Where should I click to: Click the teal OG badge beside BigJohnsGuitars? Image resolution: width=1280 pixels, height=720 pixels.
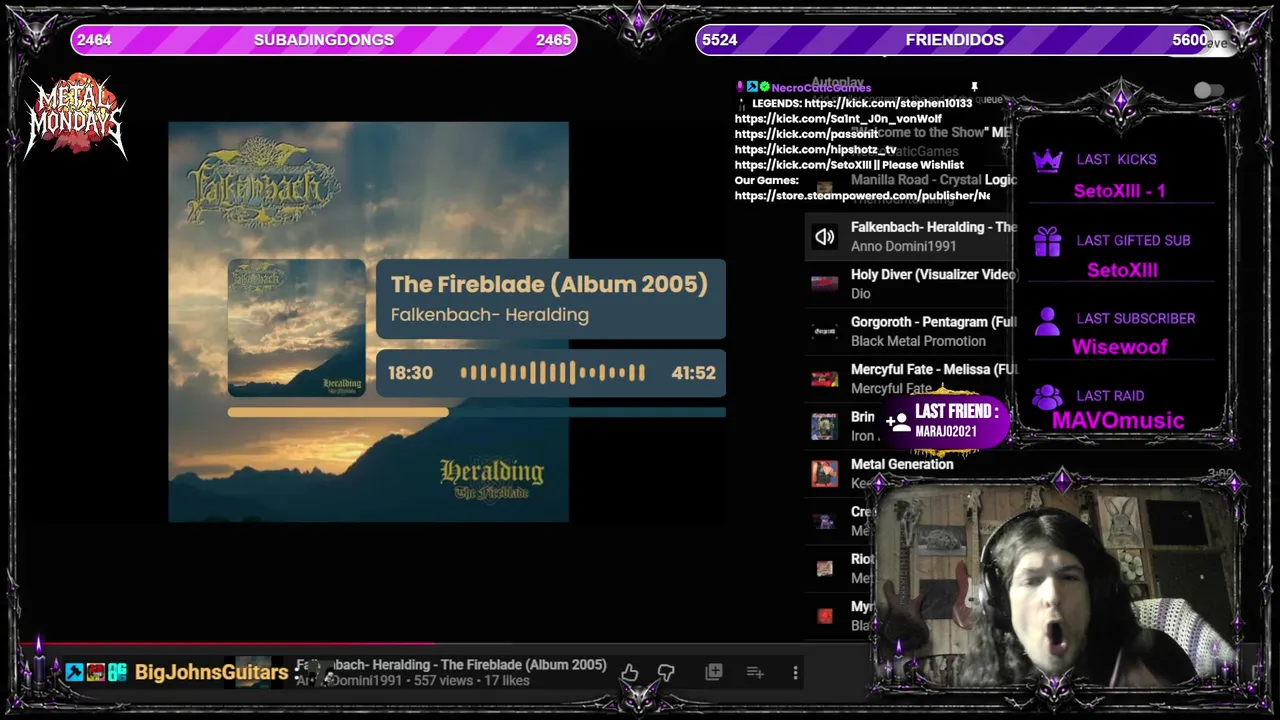(118, 672)
